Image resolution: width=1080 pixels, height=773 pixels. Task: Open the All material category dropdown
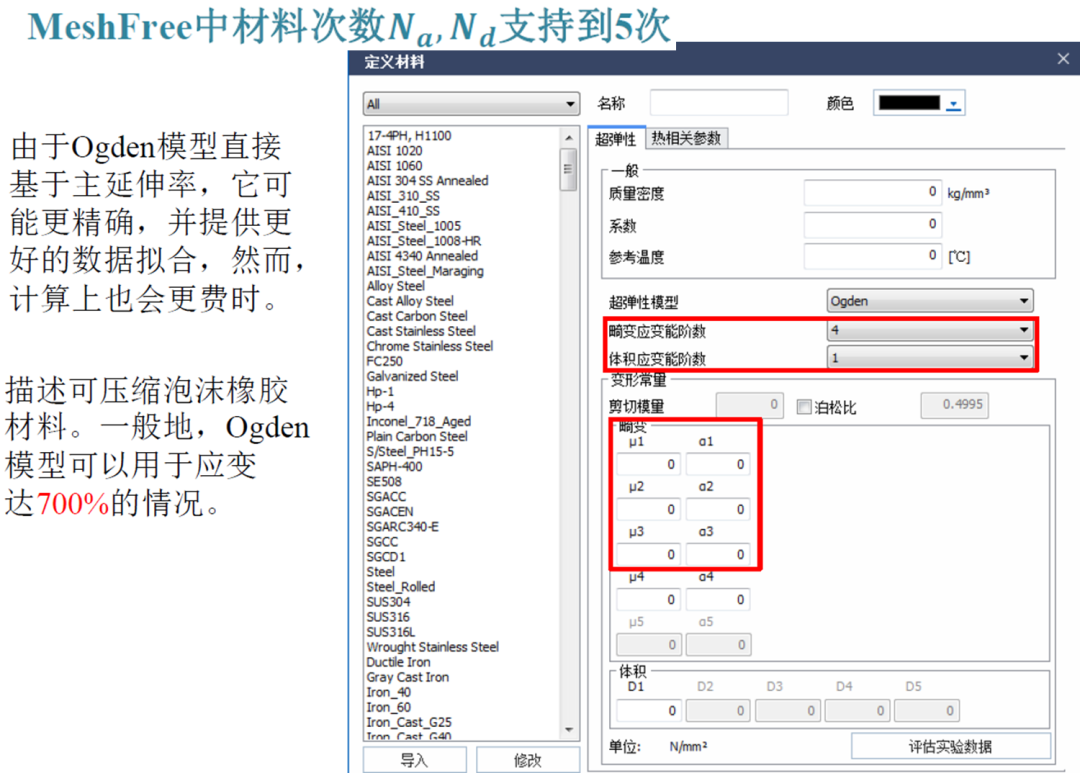[x=471, y=104]
